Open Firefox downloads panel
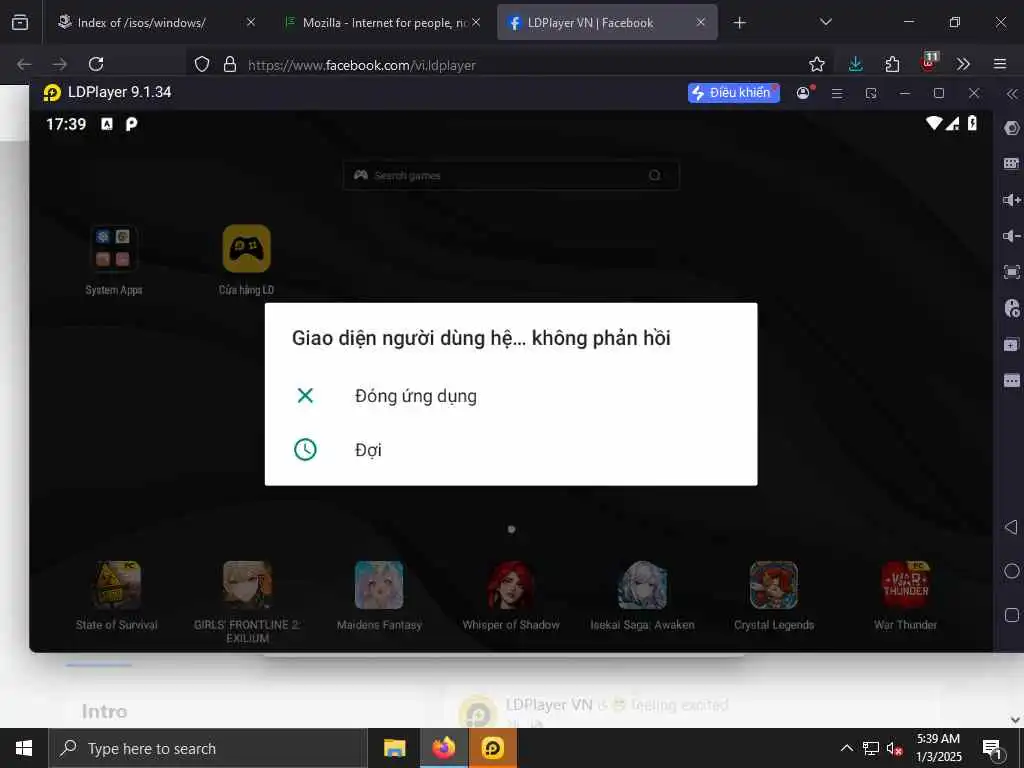 pyautogui.click(x=856, y=64)
